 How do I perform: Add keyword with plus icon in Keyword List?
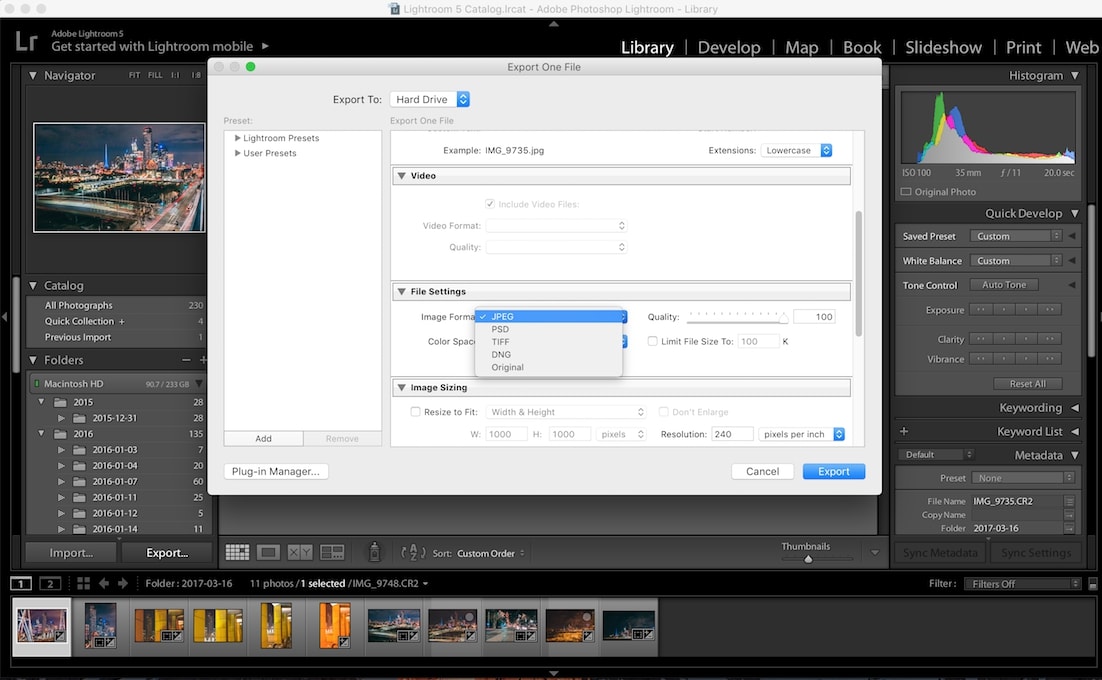point(904,431)
